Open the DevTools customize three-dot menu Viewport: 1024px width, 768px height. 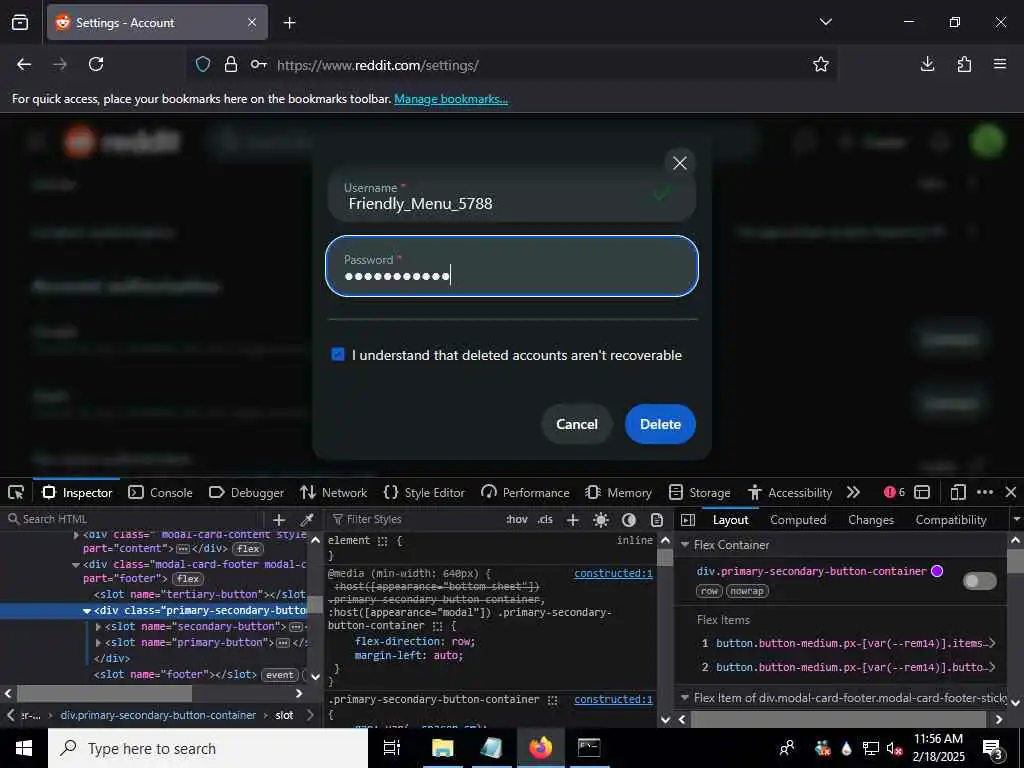point(985,492)
